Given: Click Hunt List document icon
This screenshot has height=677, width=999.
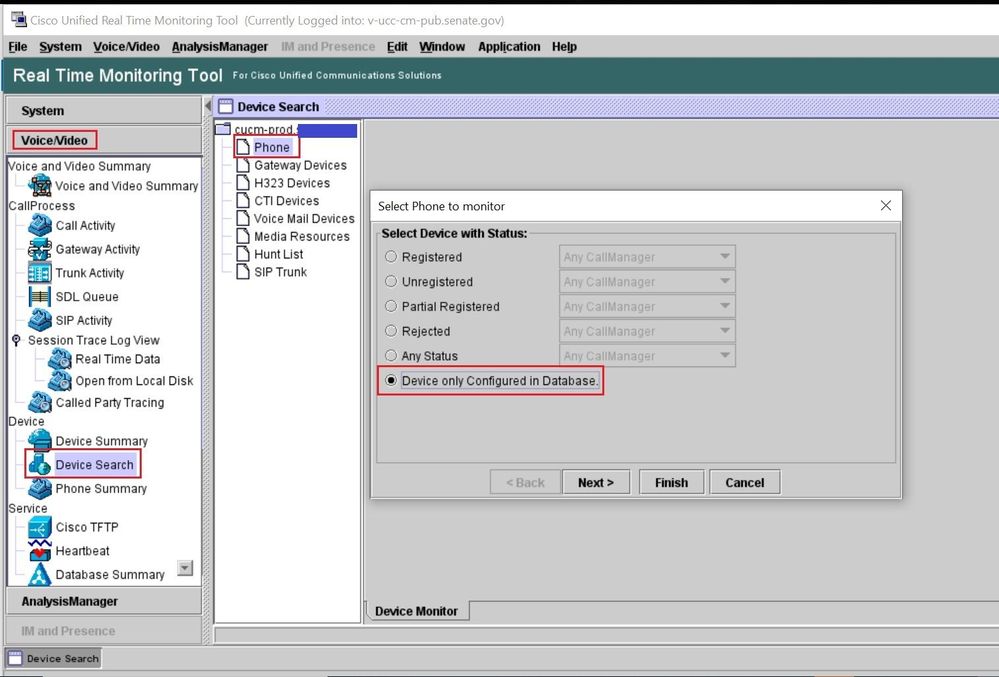Looking at the screenshot, I should point(243,254).
